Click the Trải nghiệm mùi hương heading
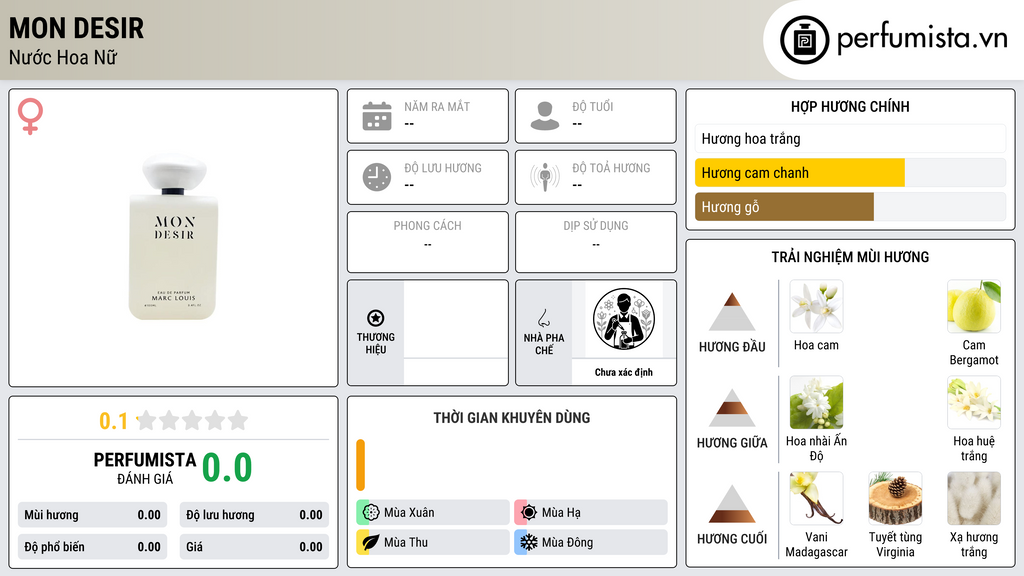The image size is (1024, 576). (850, 257)
